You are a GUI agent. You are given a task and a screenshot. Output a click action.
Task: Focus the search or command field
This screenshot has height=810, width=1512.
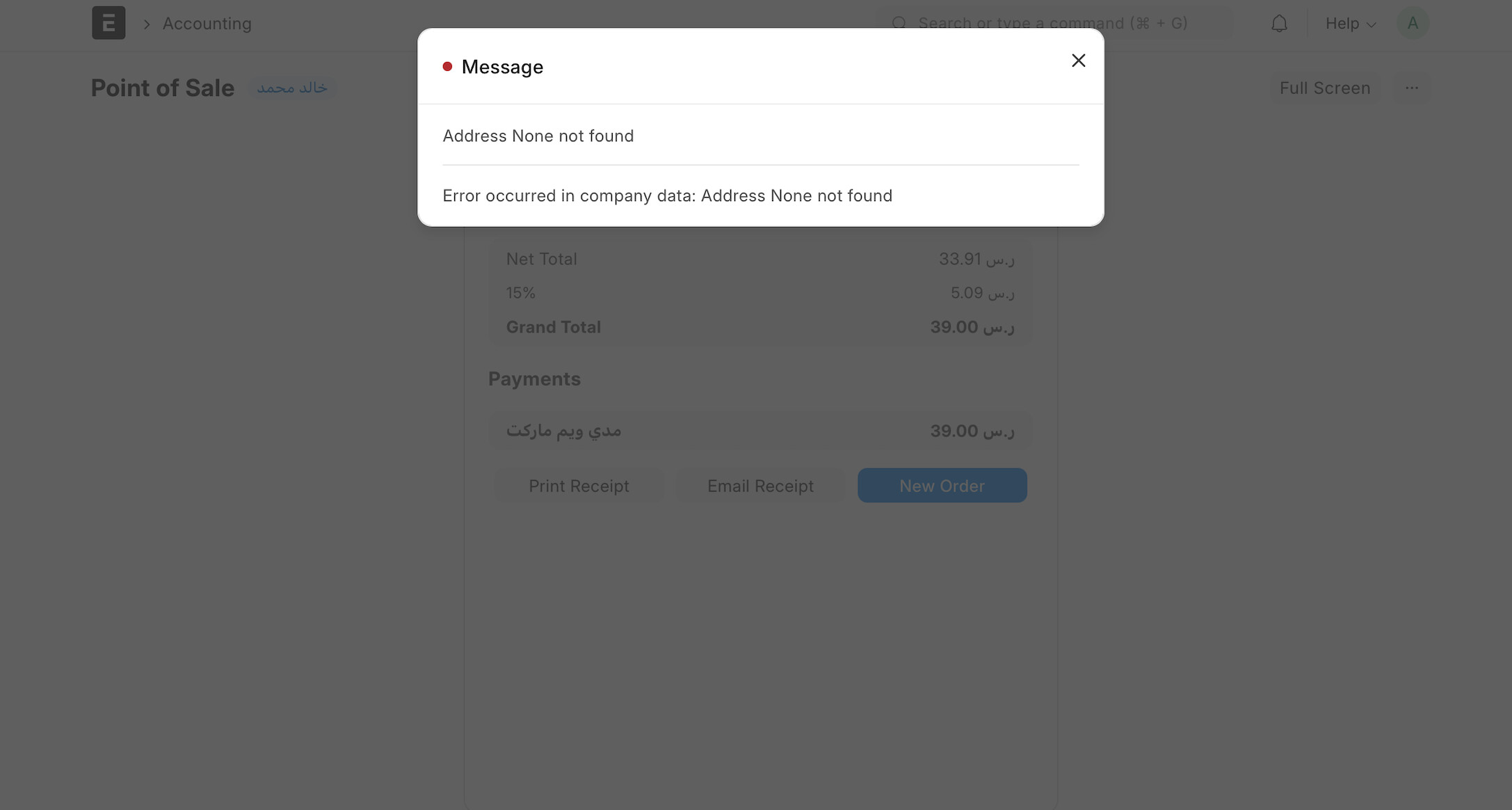(x=1053, y=23)
